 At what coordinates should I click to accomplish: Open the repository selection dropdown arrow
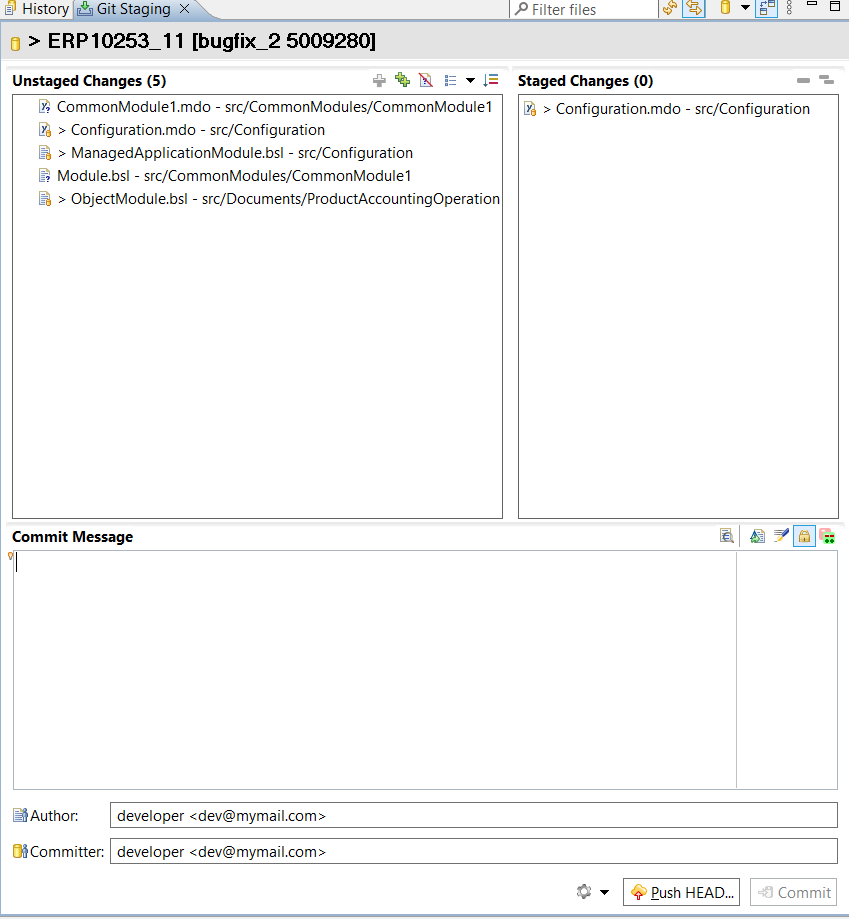tap(745, 9)
